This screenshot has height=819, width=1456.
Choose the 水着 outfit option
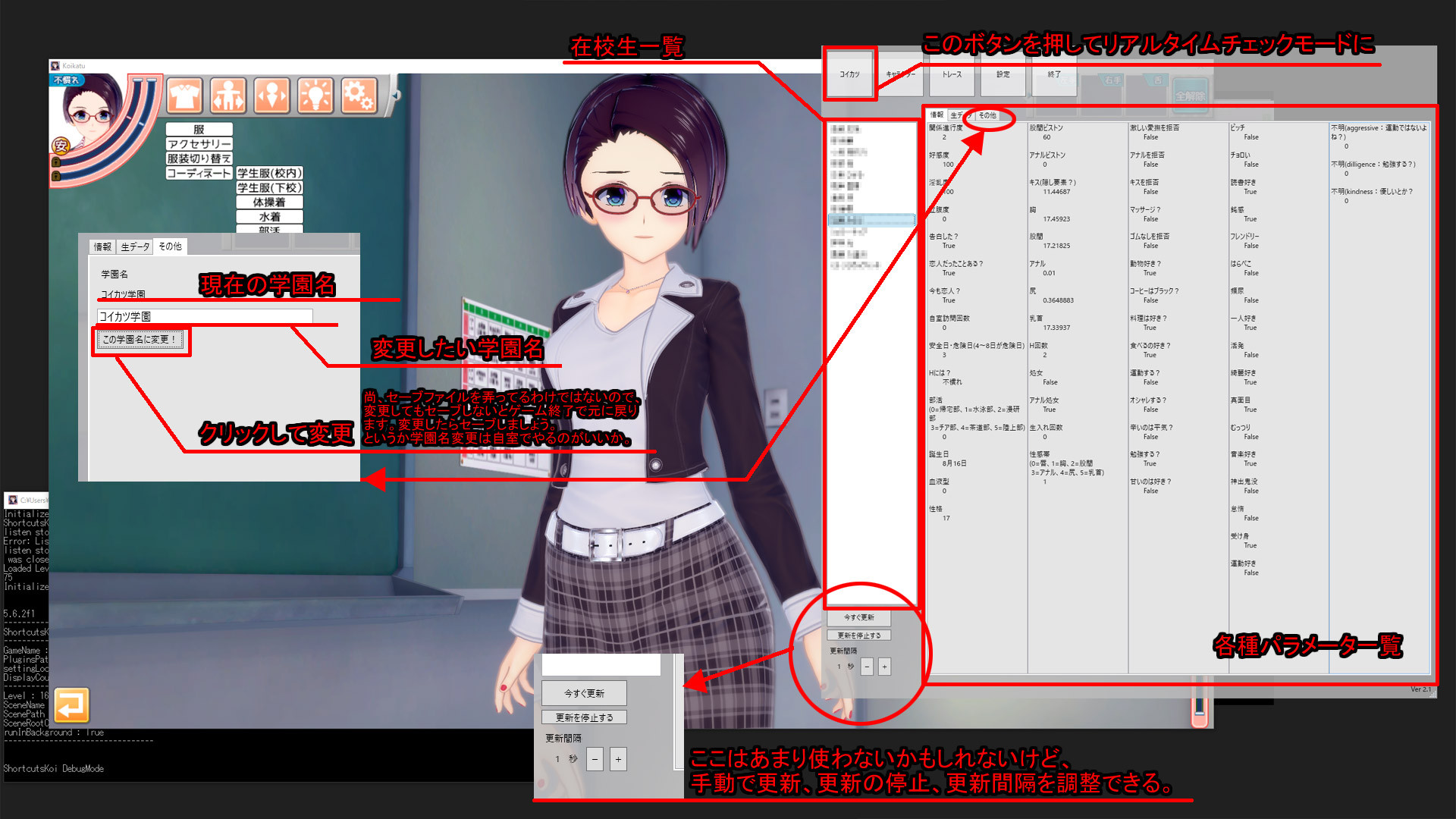tap(269, 217)
